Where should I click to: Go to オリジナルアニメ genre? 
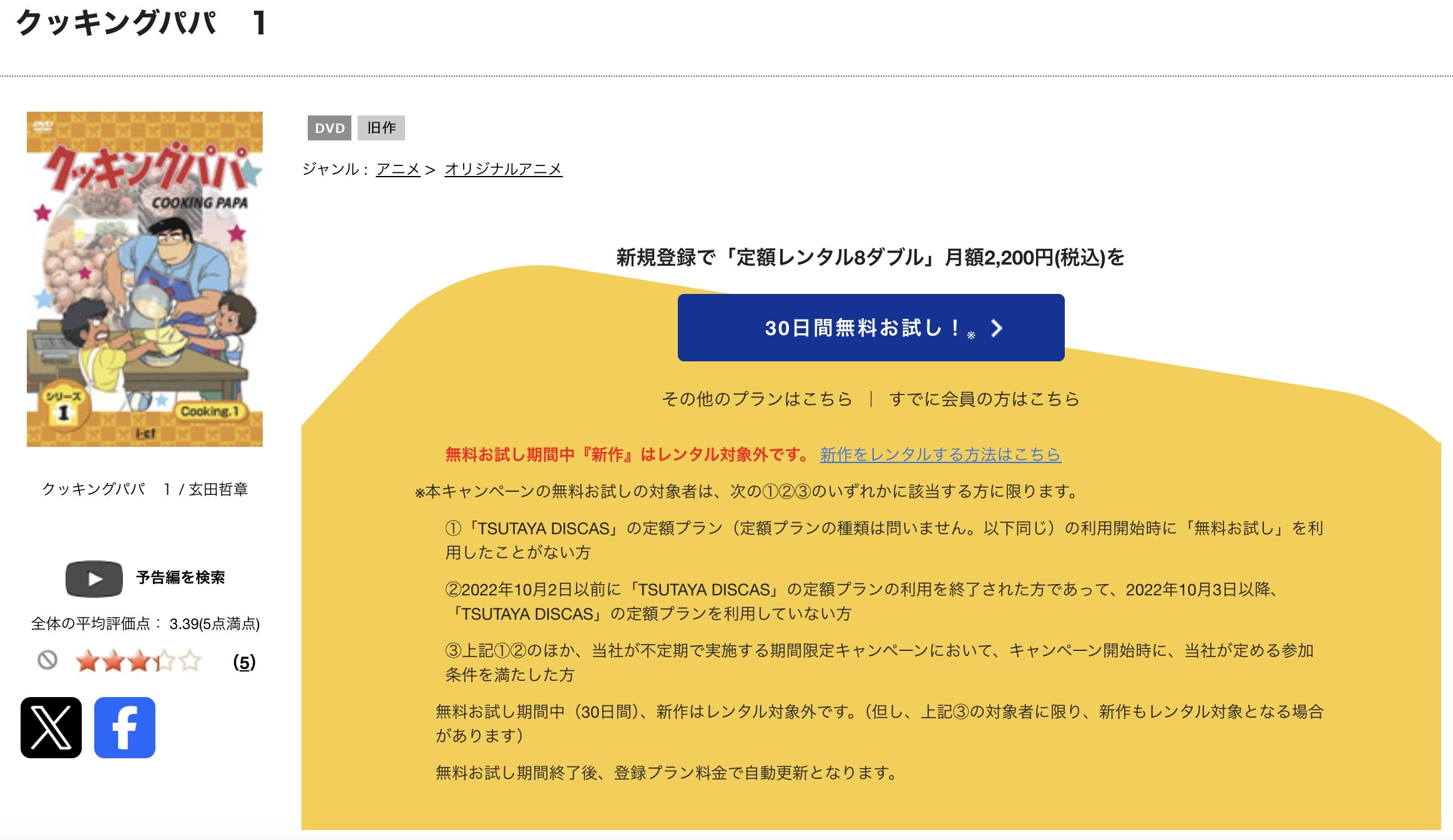click(503, 169)
